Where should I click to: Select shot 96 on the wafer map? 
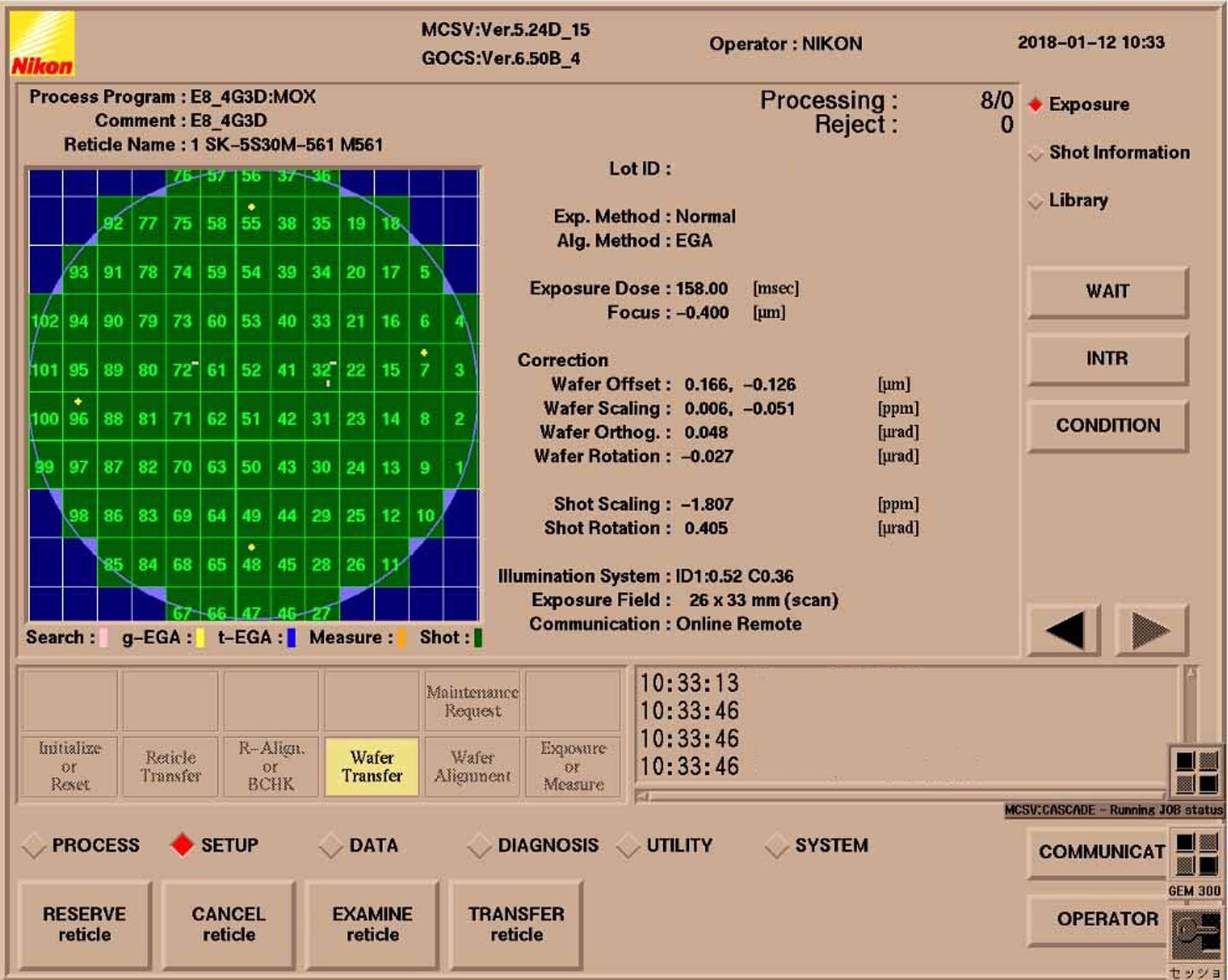[x=79, y=416]
